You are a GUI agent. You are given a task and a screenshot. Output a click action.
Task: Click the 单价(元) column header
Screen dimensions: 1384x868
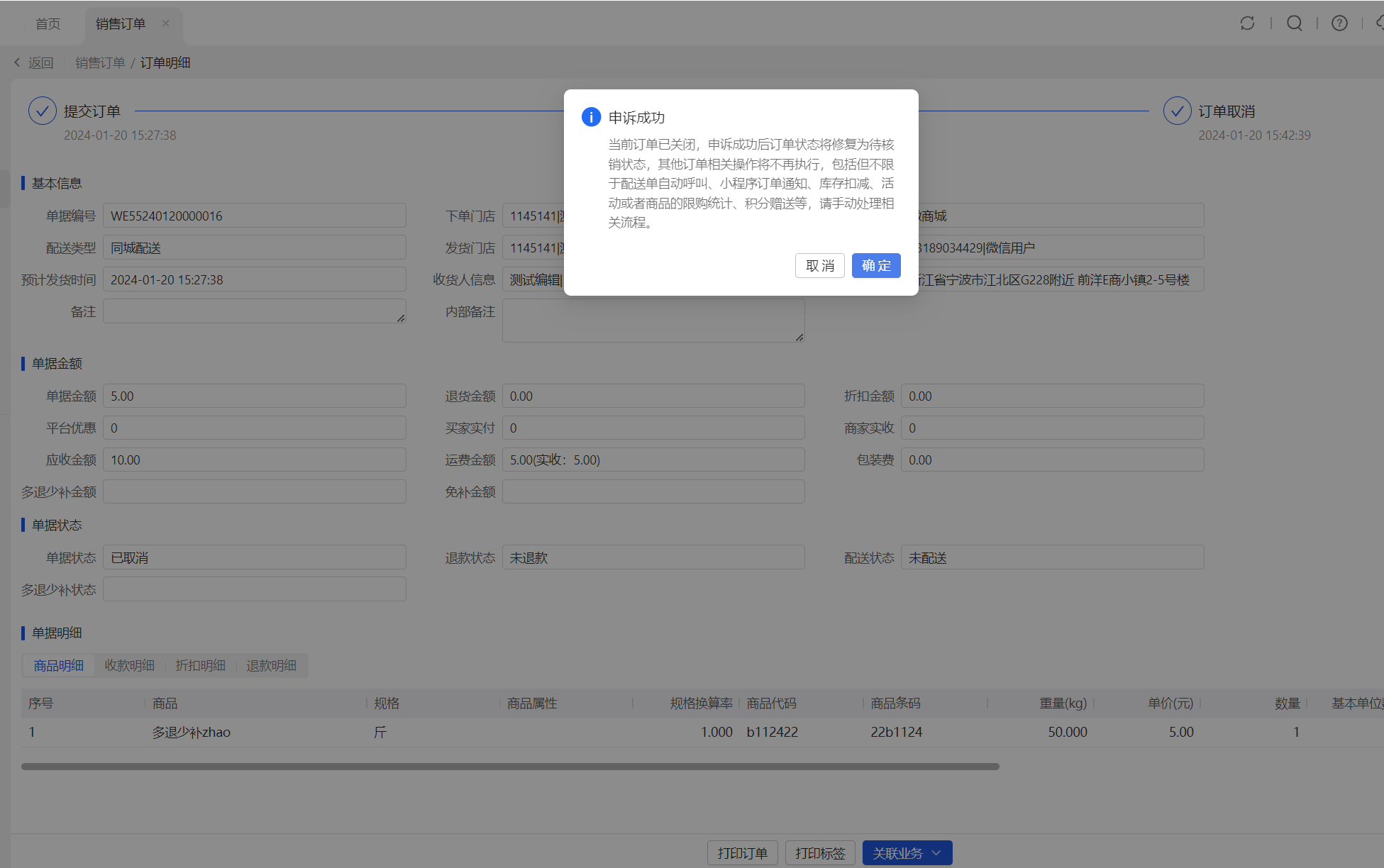click(1170, 703)
